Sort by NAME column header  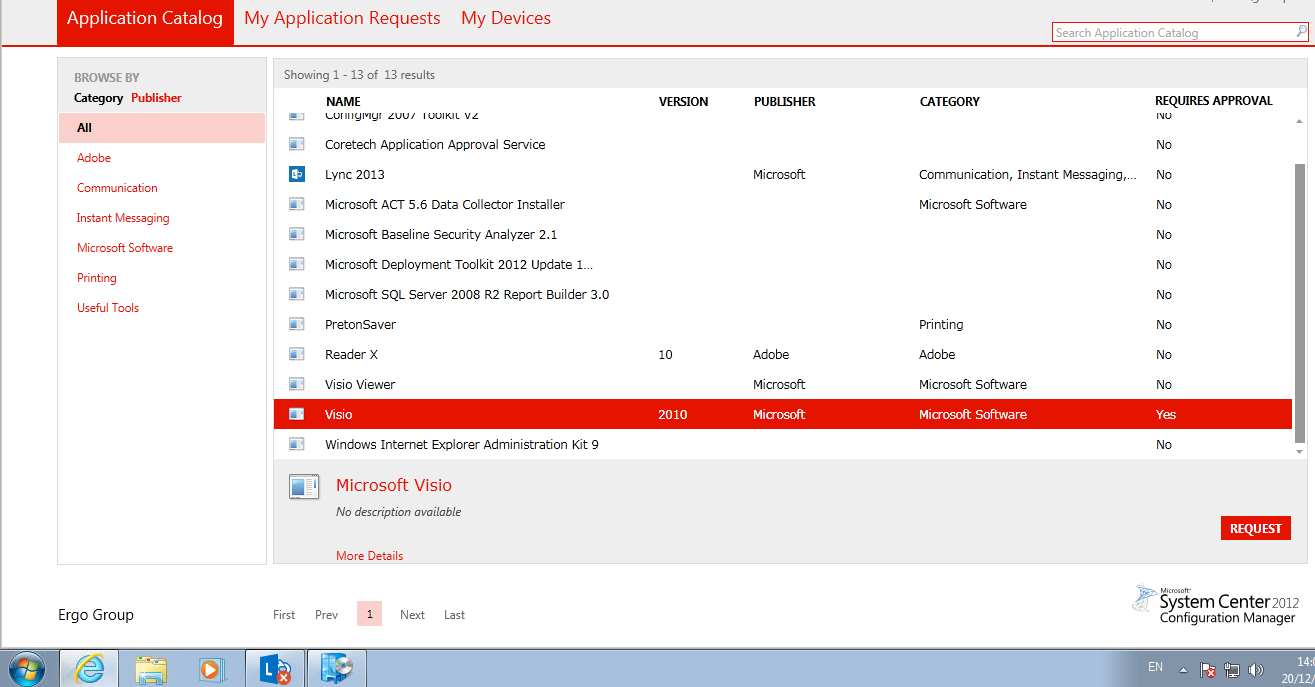pos(343,101)
